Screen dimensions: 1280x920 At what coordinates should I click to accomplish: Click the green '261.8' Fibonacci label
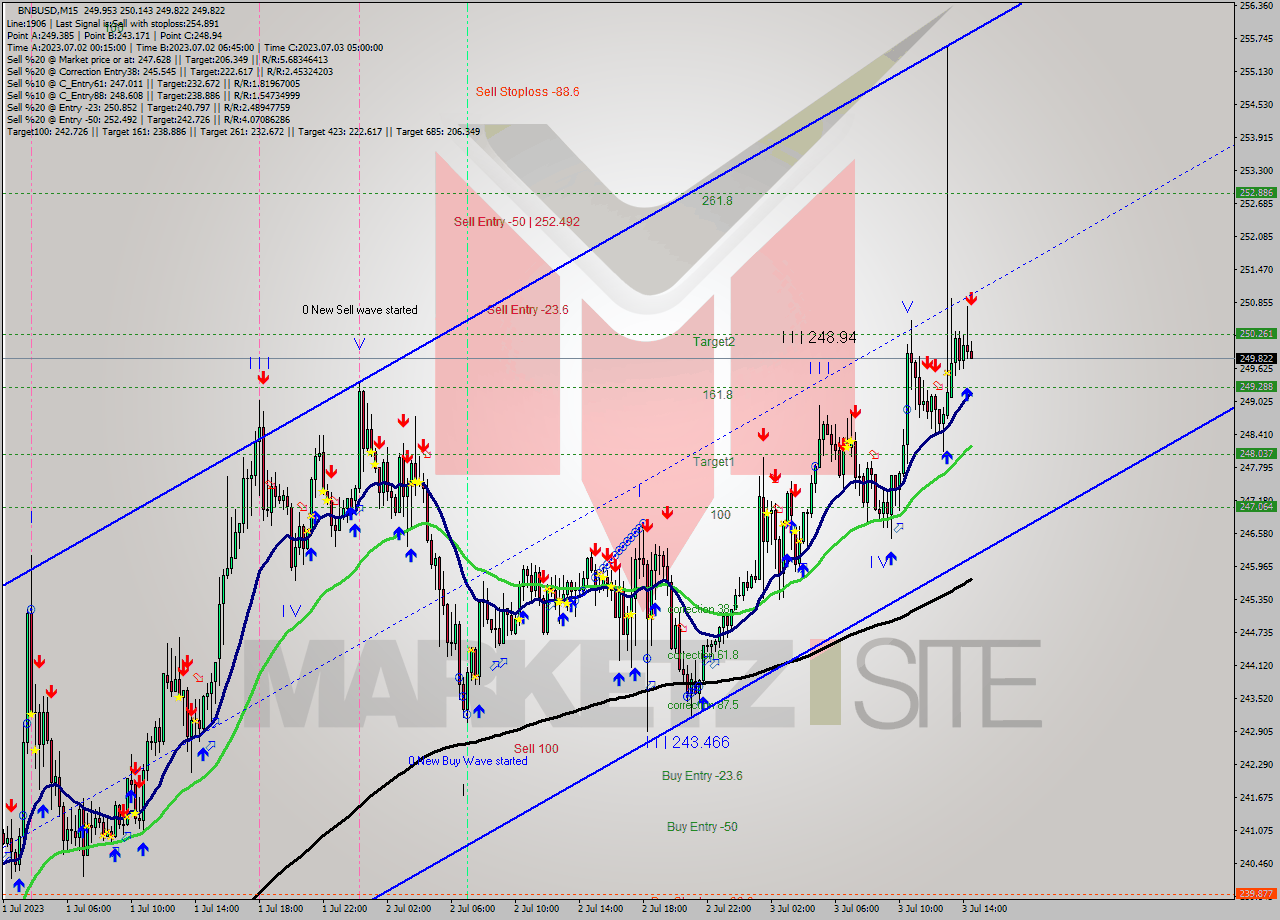[x=716, y=201]
